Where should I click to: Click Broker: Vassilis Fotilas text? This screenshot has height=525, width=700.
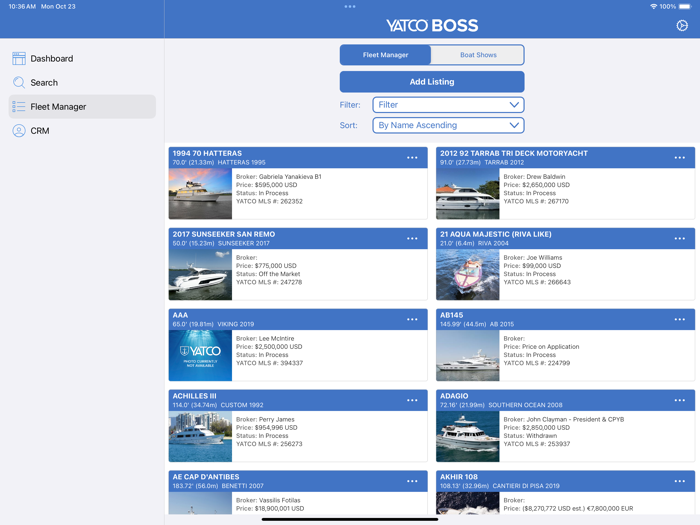pos(268,500)
